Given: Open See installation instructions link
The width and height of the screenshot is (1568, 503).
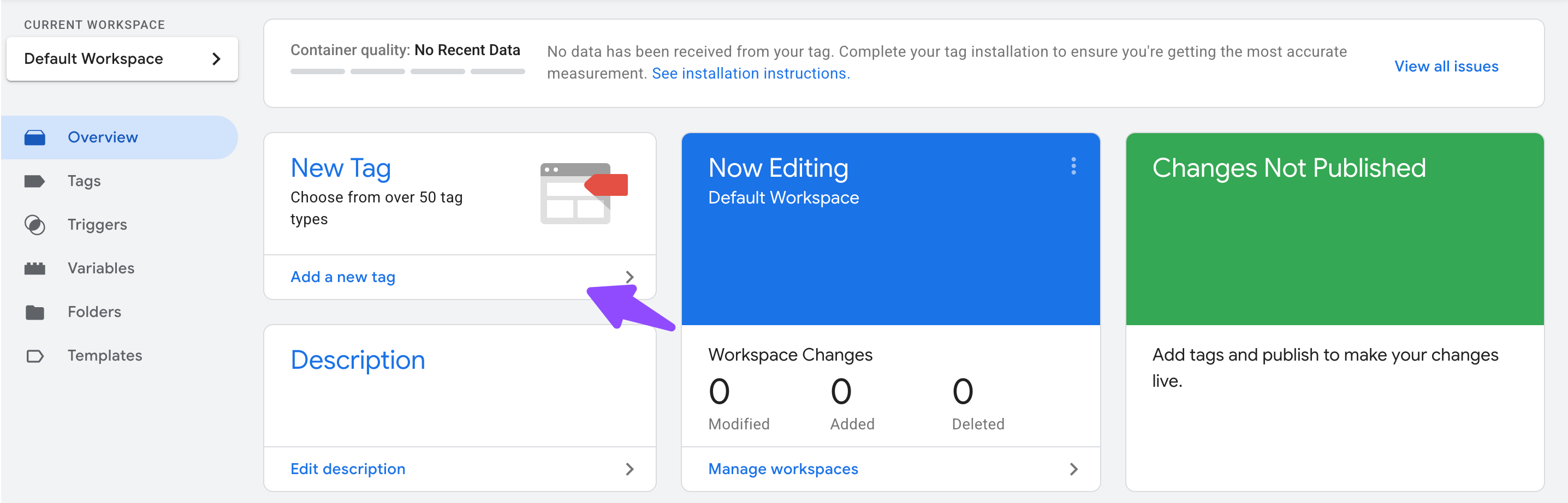Looking at the screenshot, I should pos(750,74).
